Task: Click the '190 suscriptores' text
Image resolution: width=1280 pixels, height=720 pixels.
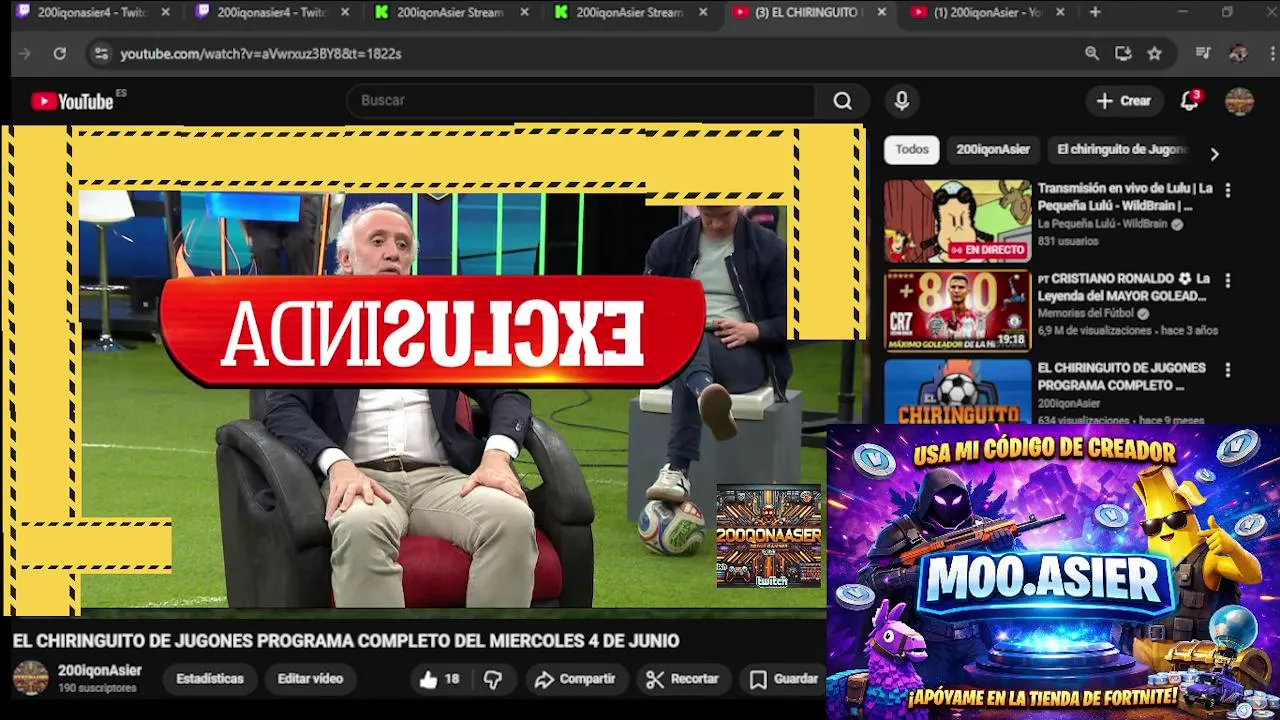Action: point(97,689)
